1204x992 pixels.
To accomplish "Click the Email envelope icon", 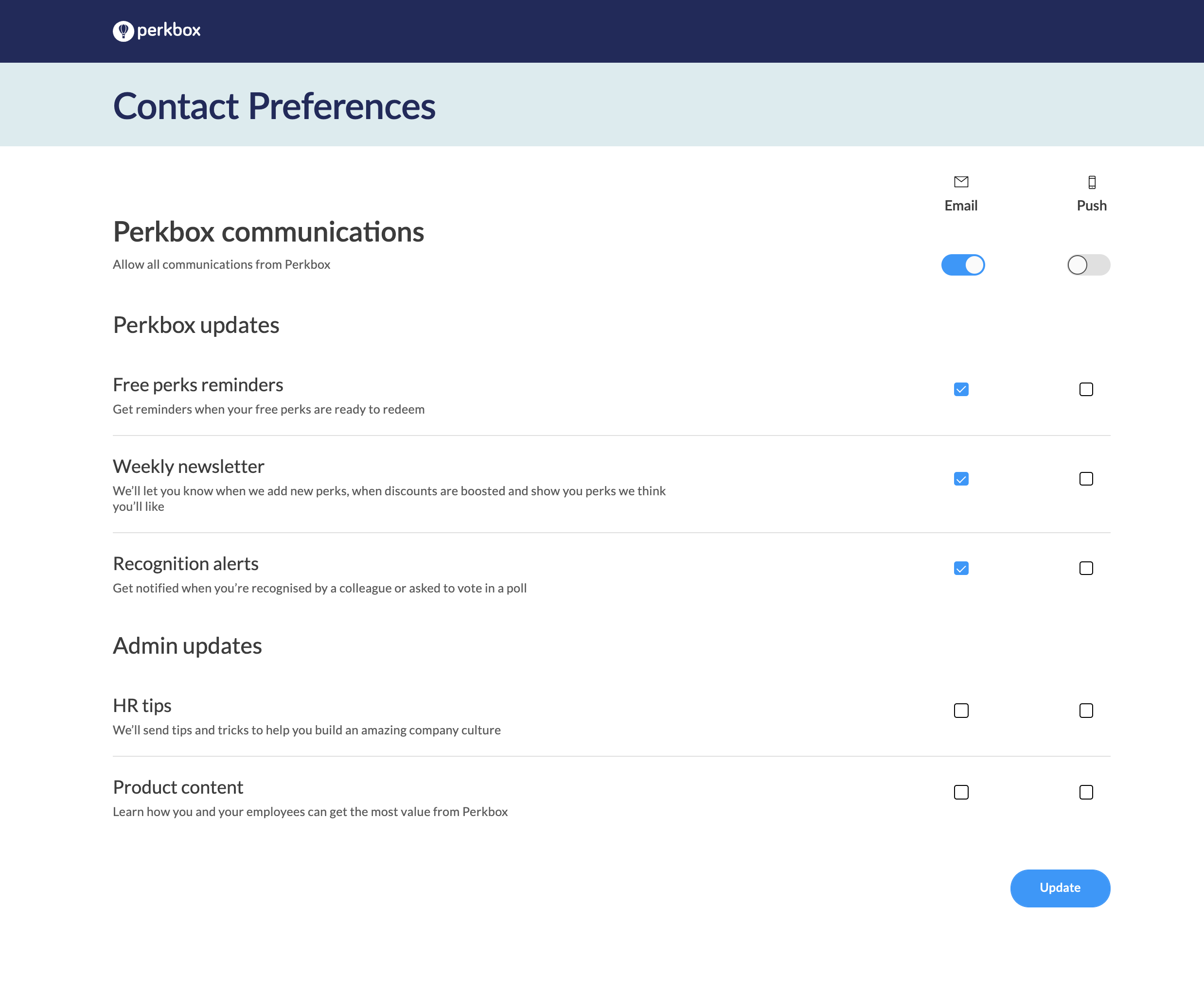I will pyautogui.click(x=961, y=182).
